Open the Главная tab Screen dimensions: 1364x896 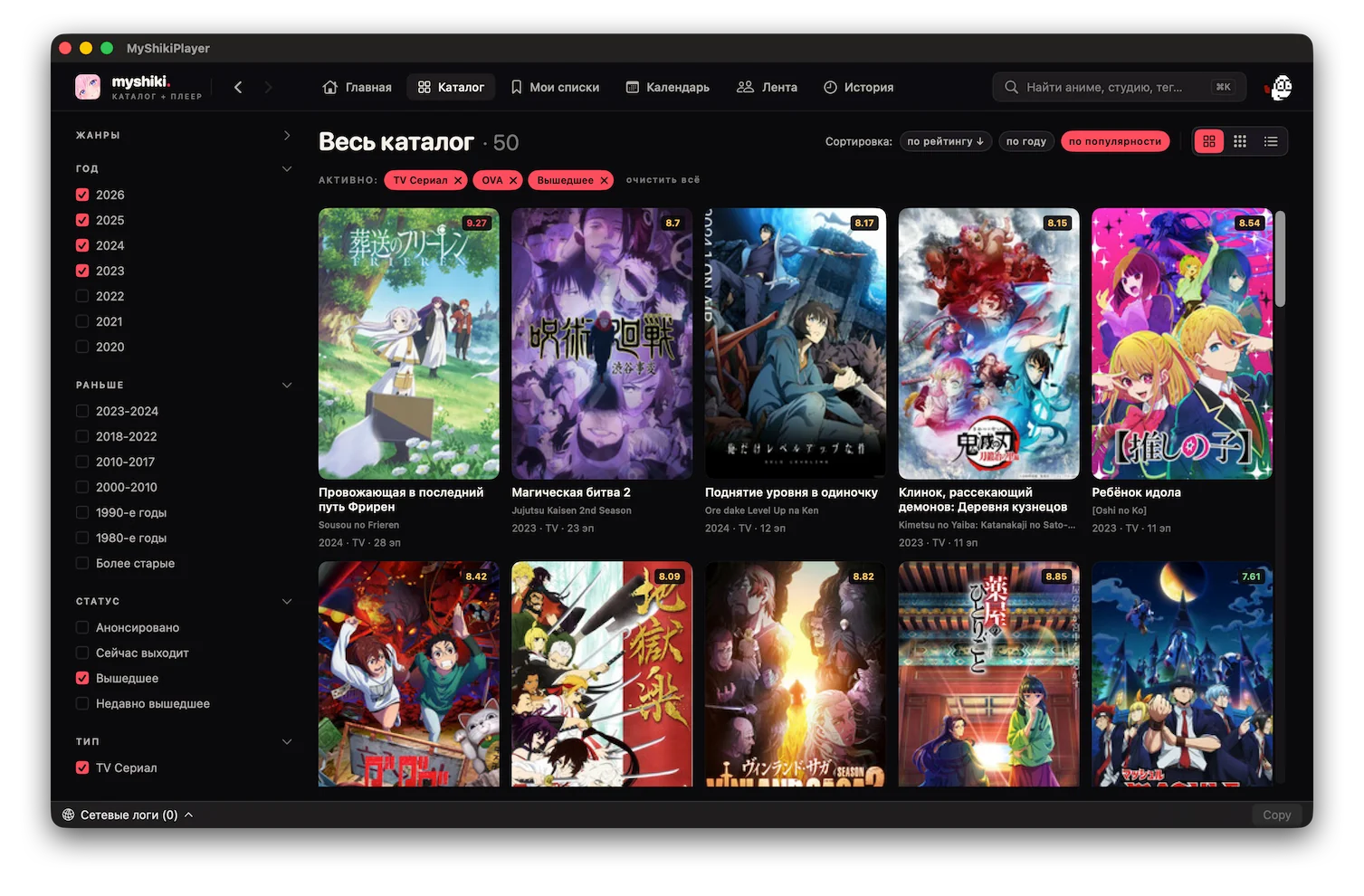(x=358, y=87)
